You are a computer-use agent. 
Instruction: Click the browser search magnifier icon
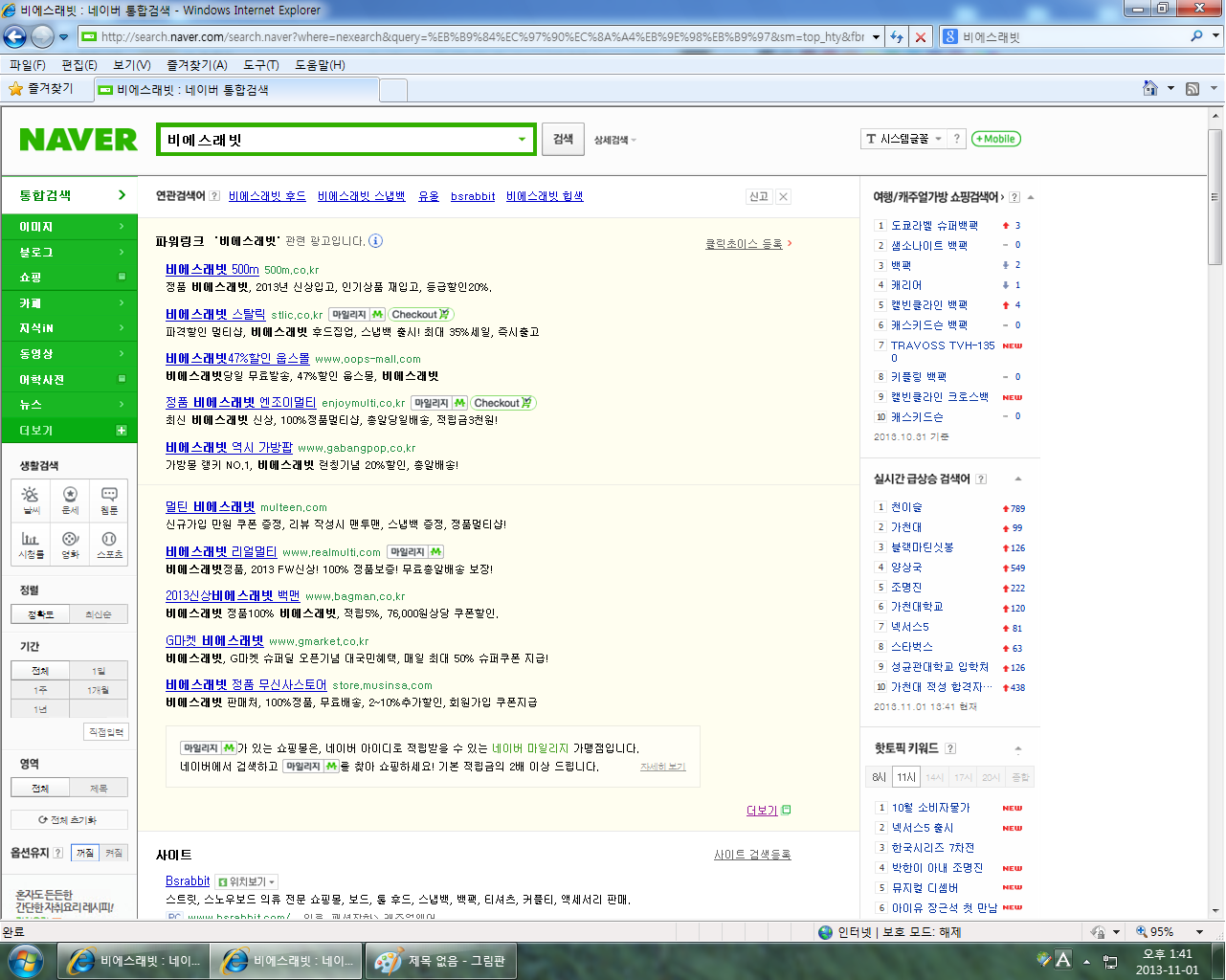click(x=1196, y=36)
